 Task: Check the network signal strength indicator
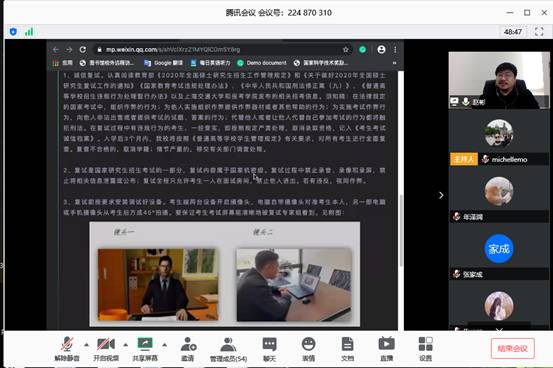click(29, 32)
